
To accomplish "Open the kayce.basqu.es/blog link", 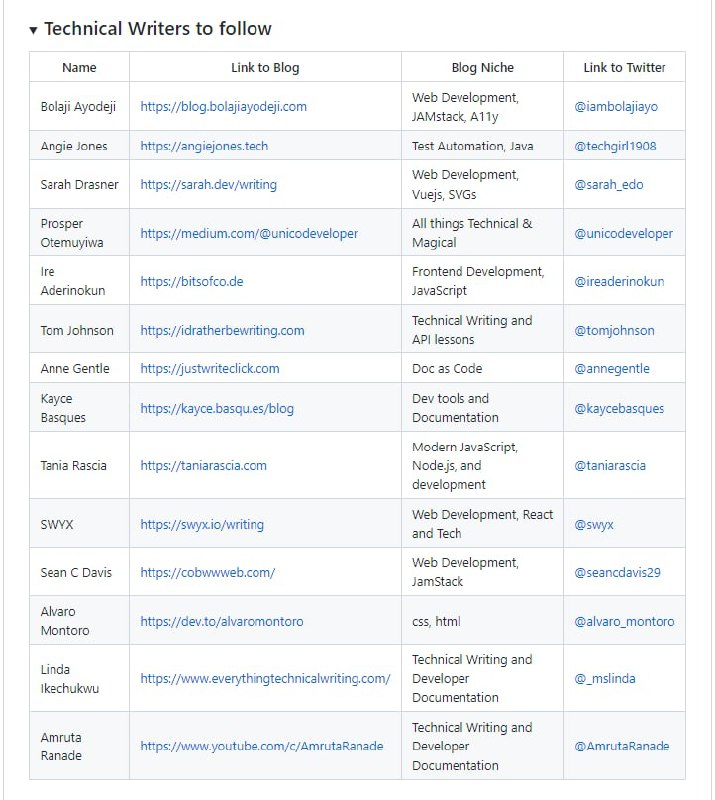I will point(217,409).
